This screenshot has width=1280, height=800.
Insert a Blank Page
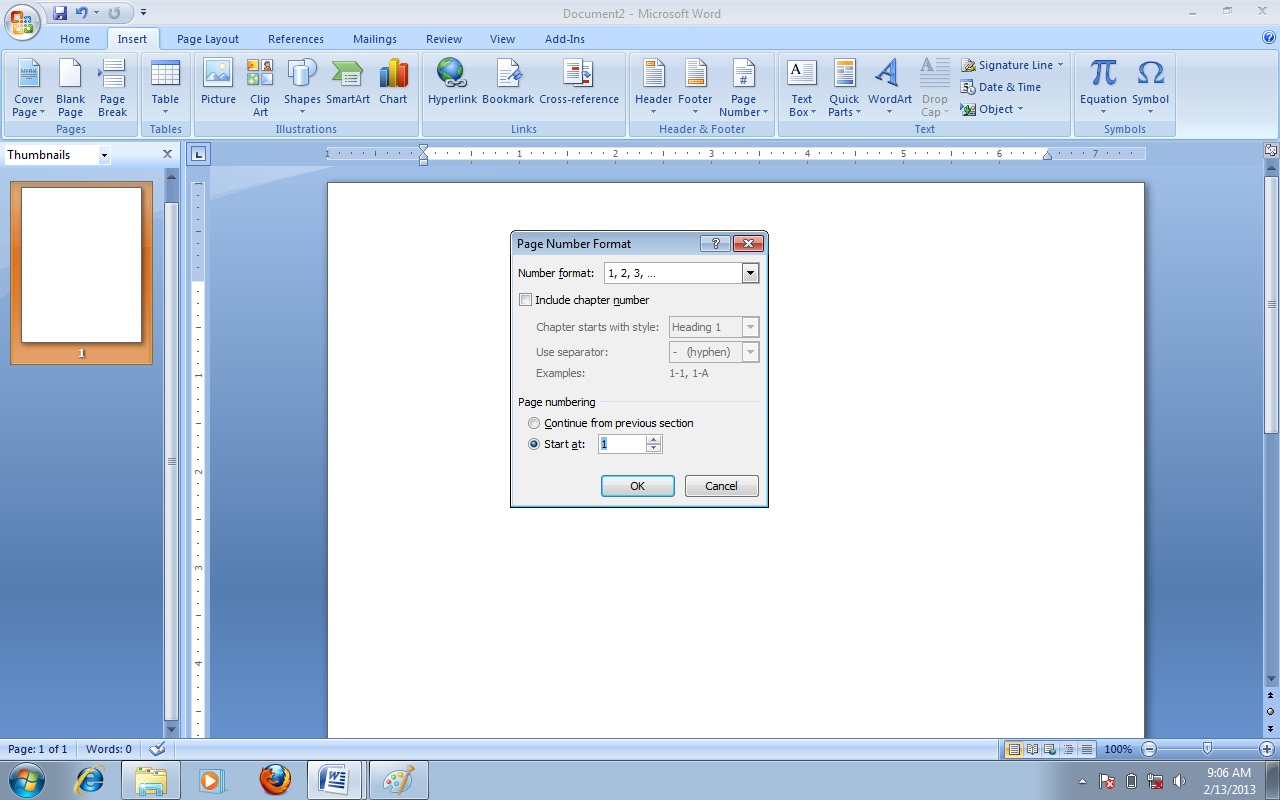click(x=70, y=88)
